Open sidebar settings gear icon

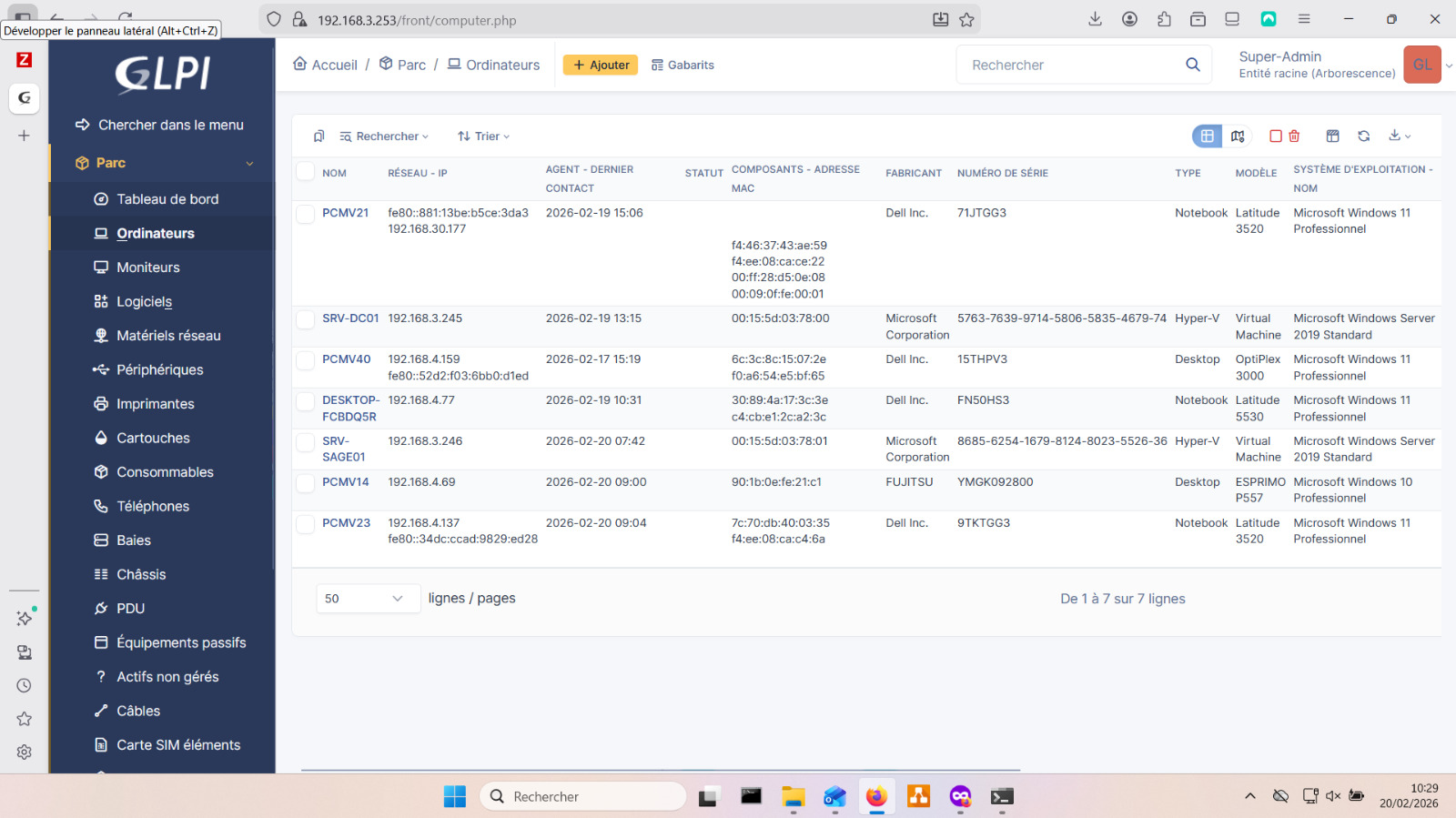(x=25, y=752)
